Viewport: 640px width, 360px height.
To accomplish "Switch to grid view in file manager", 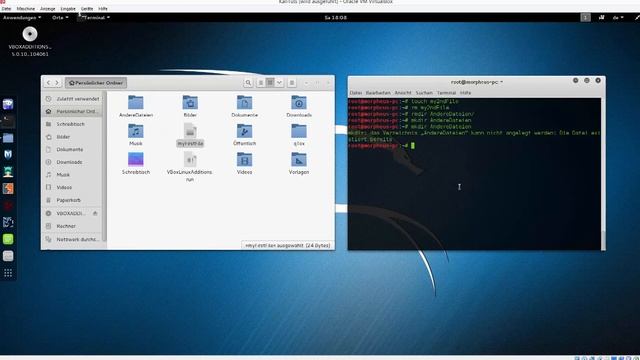I will [x=270, y=83].
